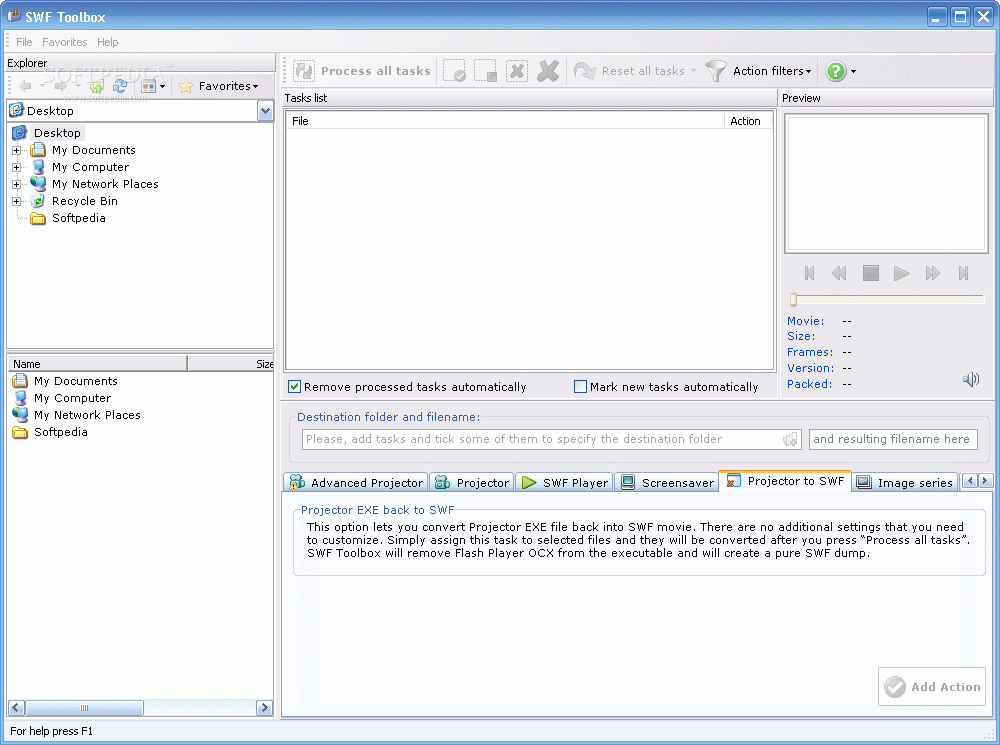Click the preview seek slider handle
This screenshot has height=745, width=1000.
click(x=793, y=299)
